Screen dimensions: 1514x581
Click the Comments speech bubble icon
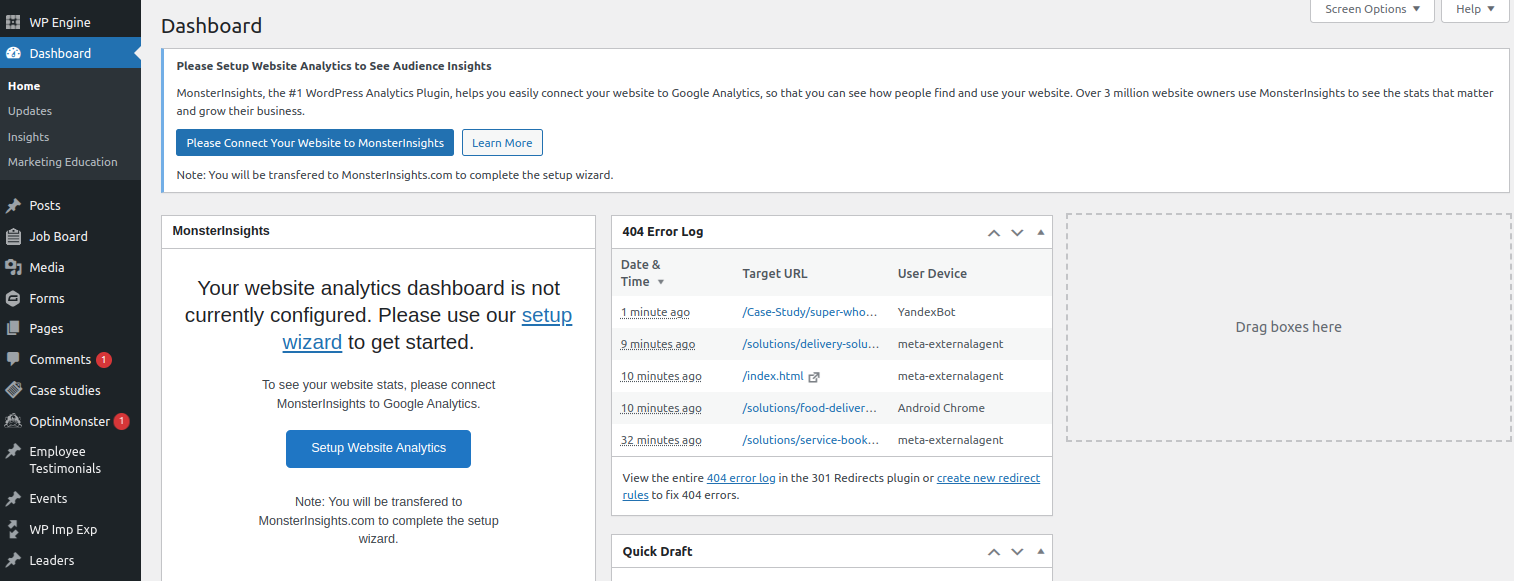[x=13, y=359]
